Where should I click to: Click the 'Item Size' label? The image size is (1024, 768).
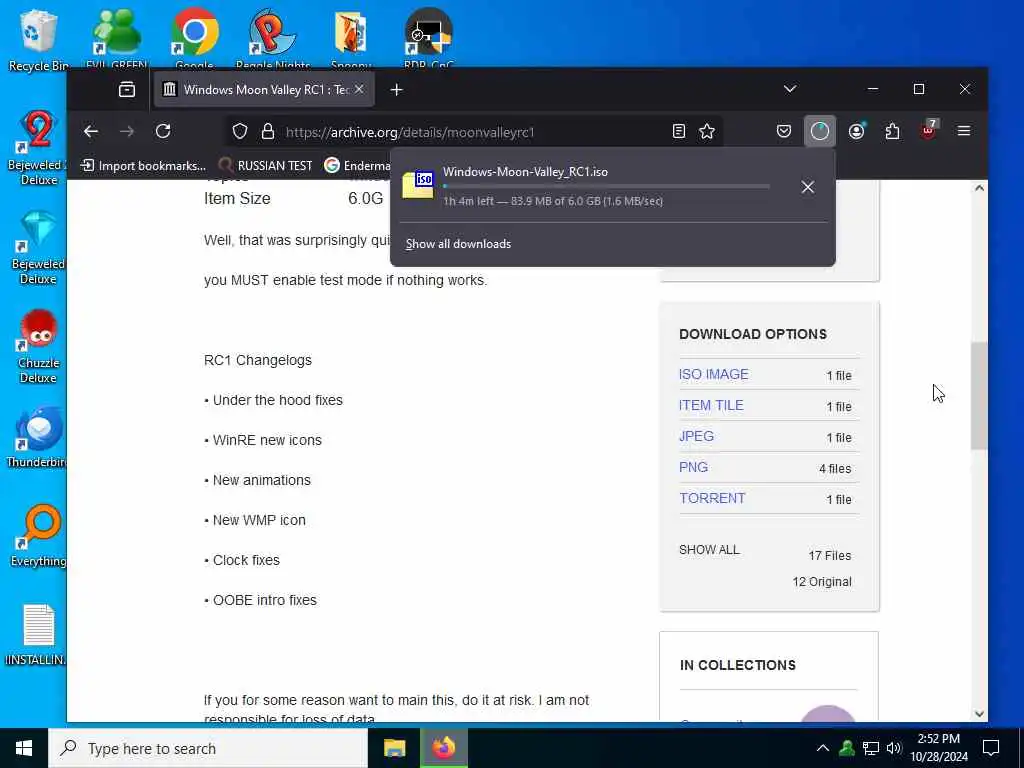coord(237,199)
